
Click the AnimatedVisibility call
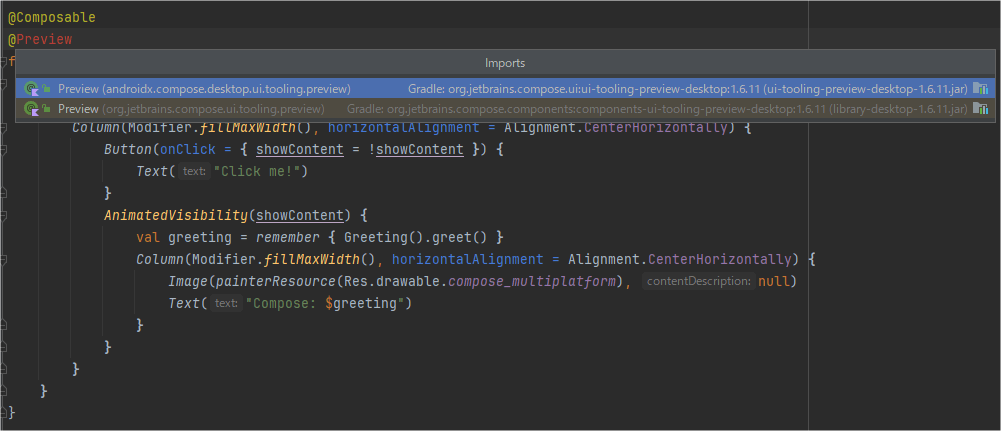click(176, 215)
